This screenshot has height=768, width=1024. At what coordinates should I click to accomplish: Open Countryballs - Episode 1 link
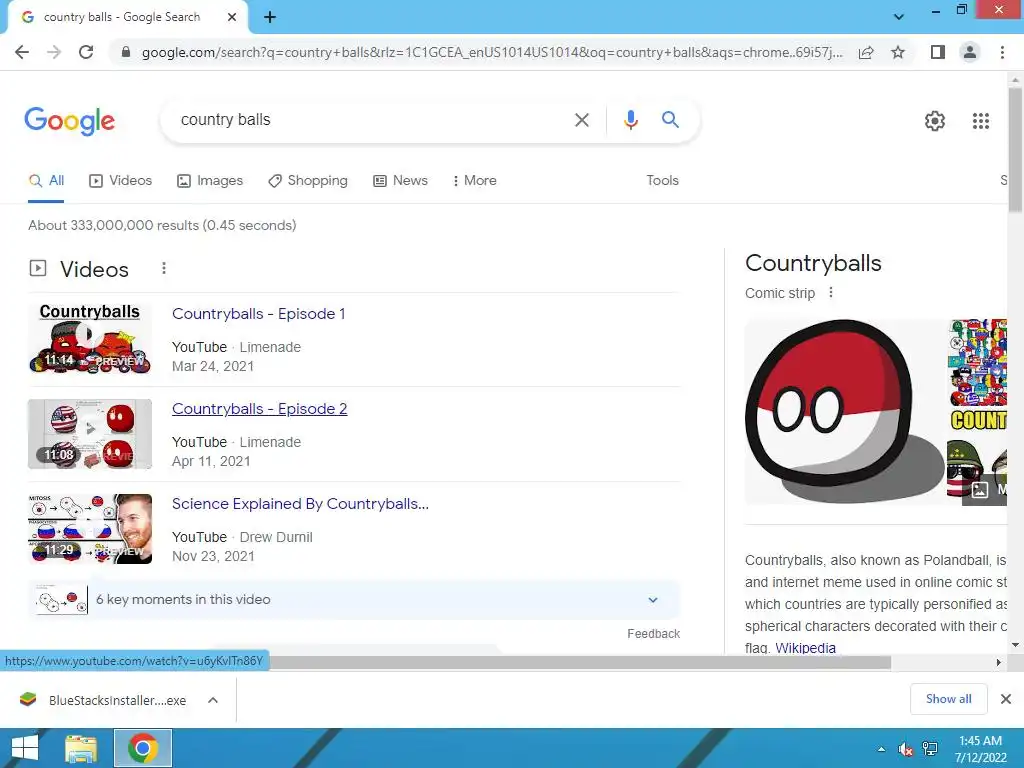[259, 314]
